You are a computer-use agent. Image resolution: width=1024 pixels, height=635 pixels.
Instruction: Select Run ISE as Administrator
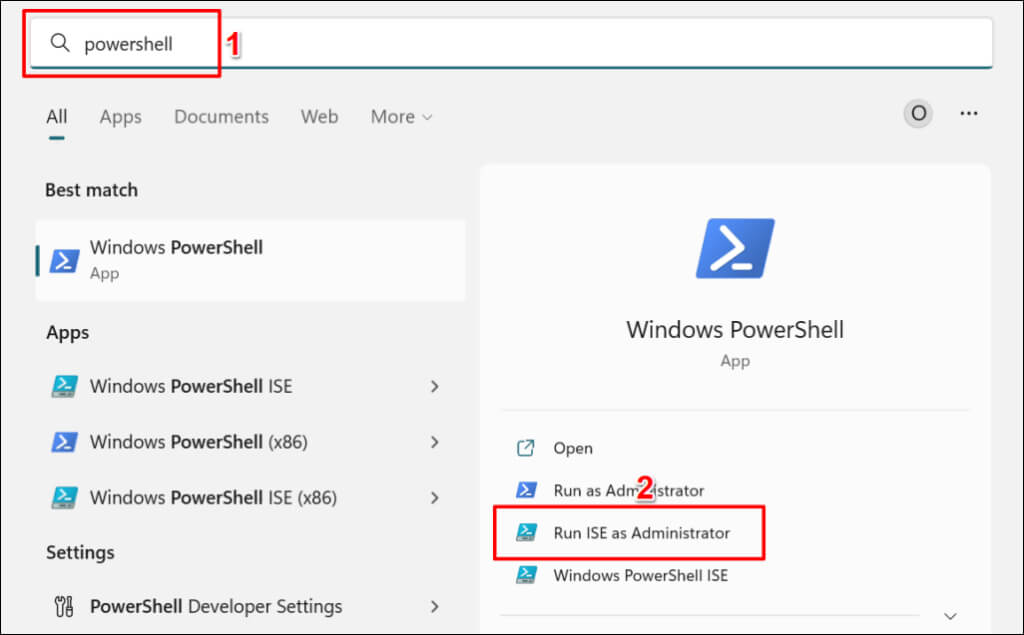(x=641, y=533)
